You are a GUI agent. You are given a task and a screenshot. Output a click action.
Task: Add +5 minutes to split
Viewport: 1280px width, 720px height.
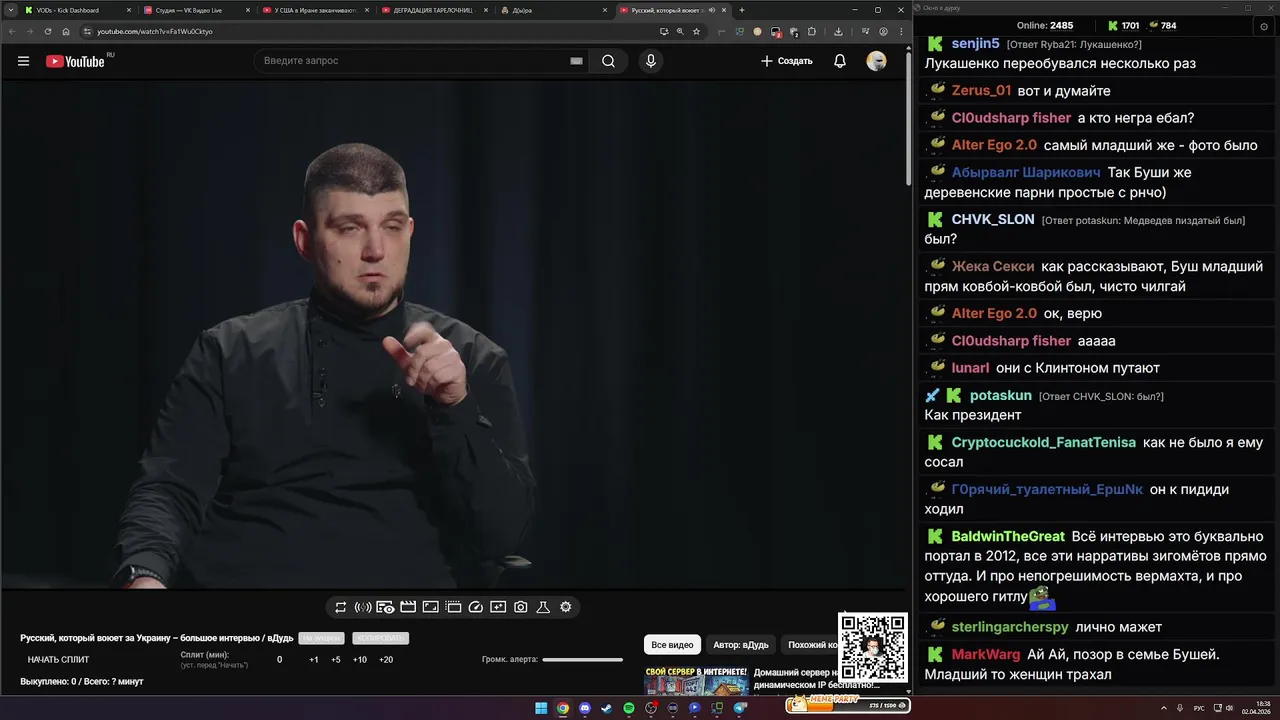click(x=336, y=660)
